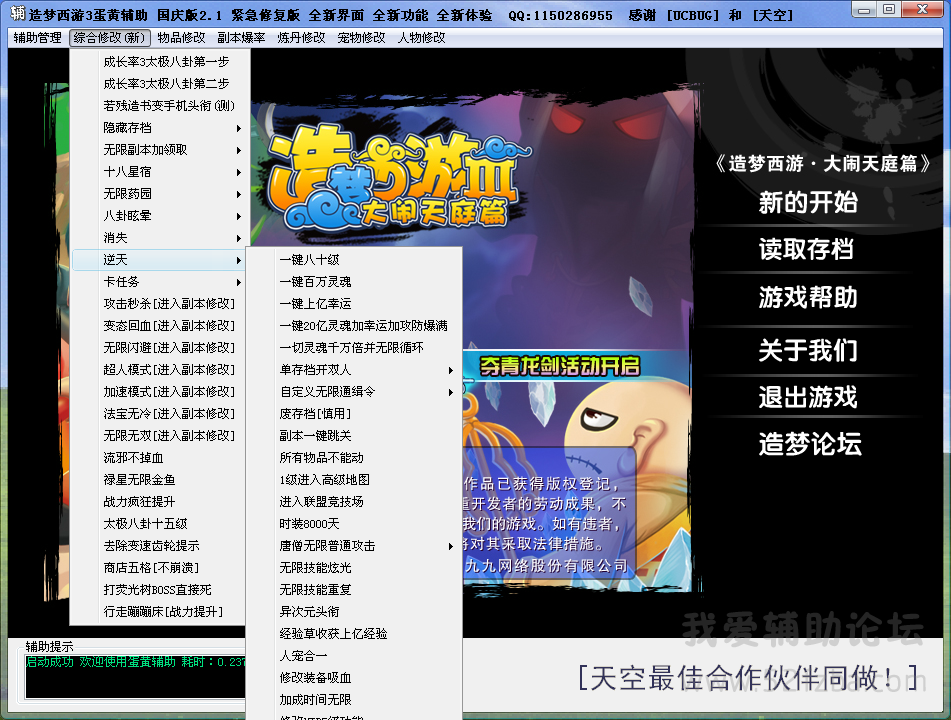The image size is (951, 720).
Task: Choose 打荧光树BOSS直接死
Action: point(158,590)
